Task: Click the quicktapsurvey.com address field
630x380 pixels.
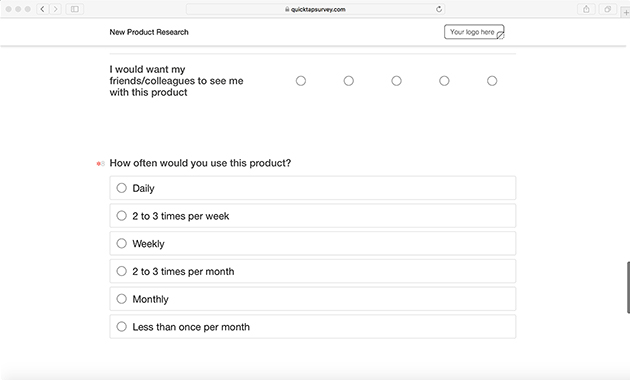Action: 315,9
